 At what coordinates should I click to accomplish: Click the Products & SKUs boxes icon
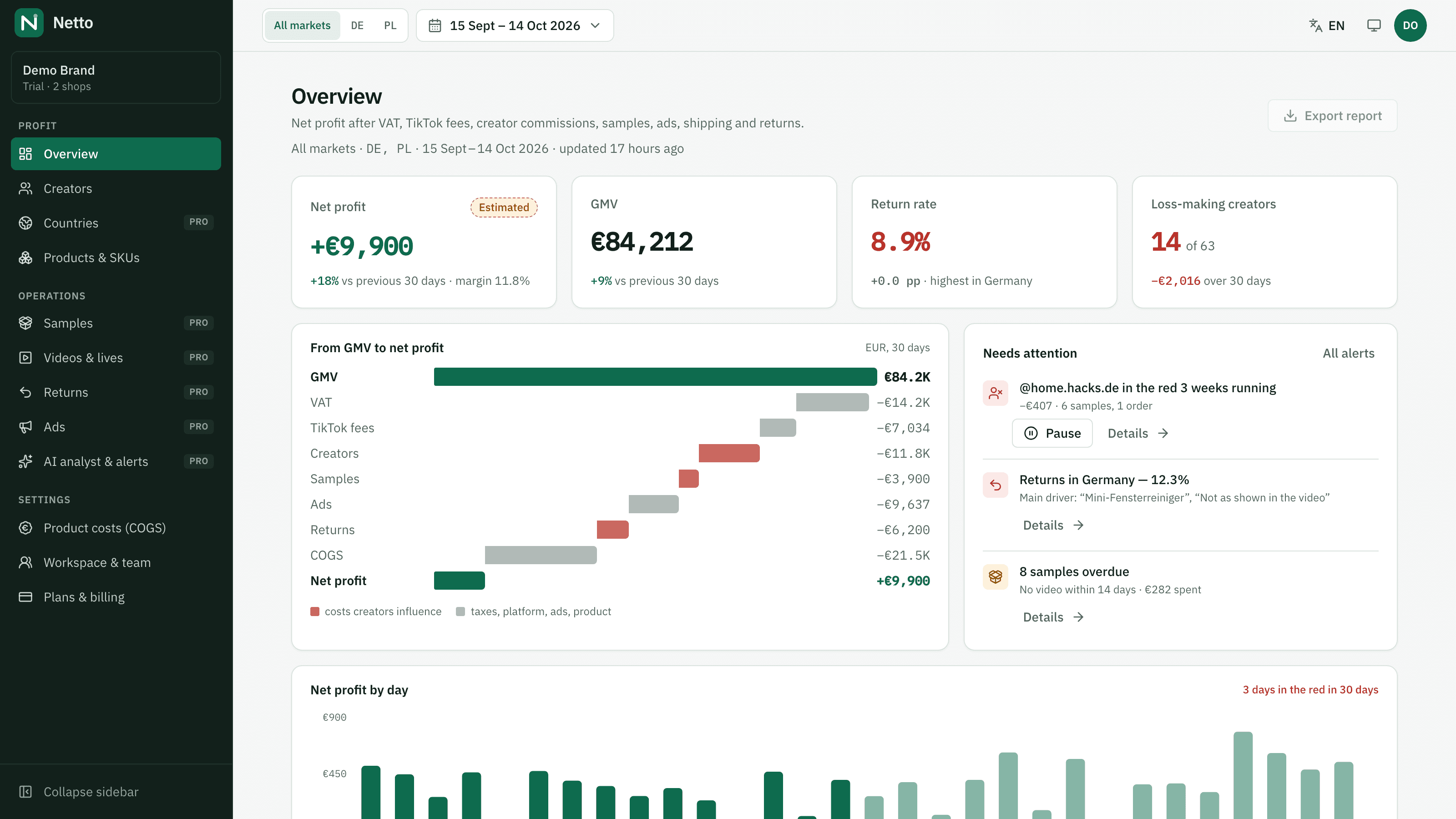point(25,257)
